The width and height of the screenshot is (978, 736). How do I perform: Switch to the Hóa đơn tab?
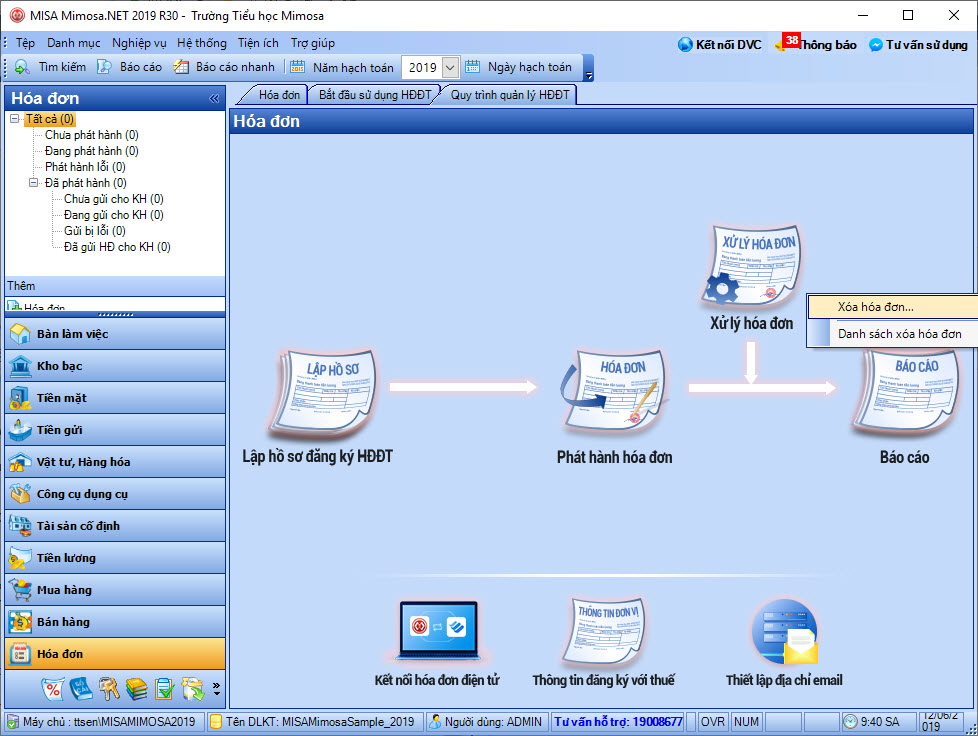278,95
